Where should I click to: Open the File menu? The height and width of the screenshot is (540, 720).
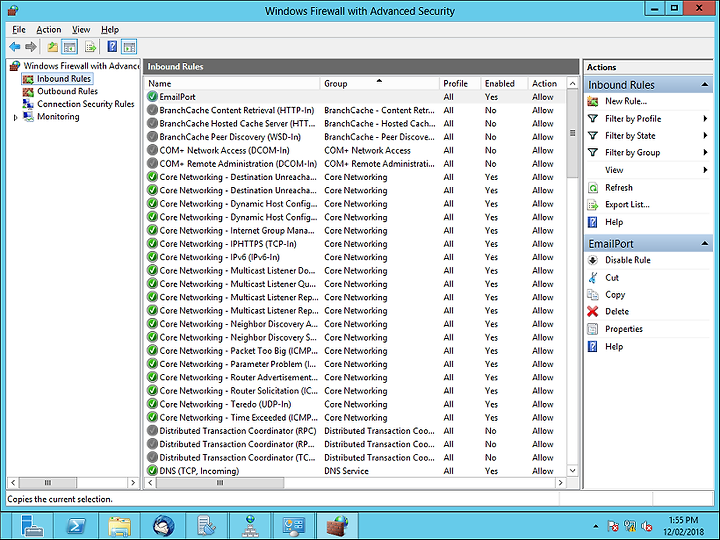(19, 29)
